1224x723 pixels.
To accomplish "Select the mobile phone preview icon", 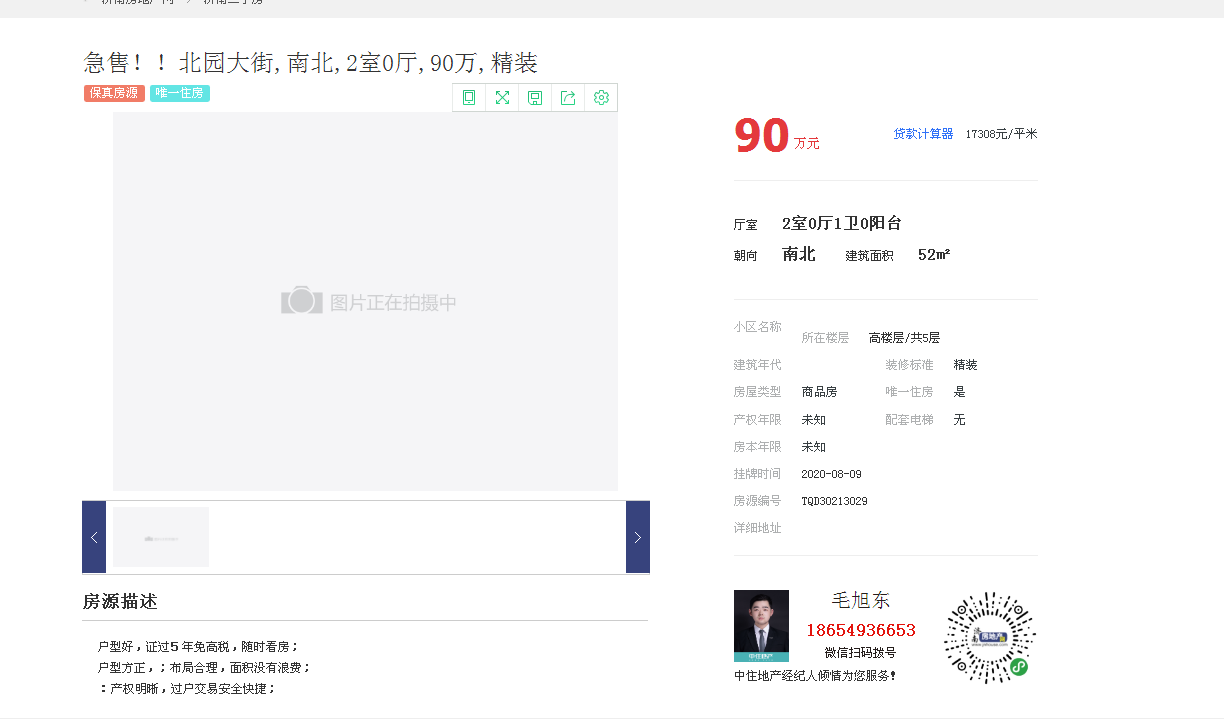I will 469,97.
